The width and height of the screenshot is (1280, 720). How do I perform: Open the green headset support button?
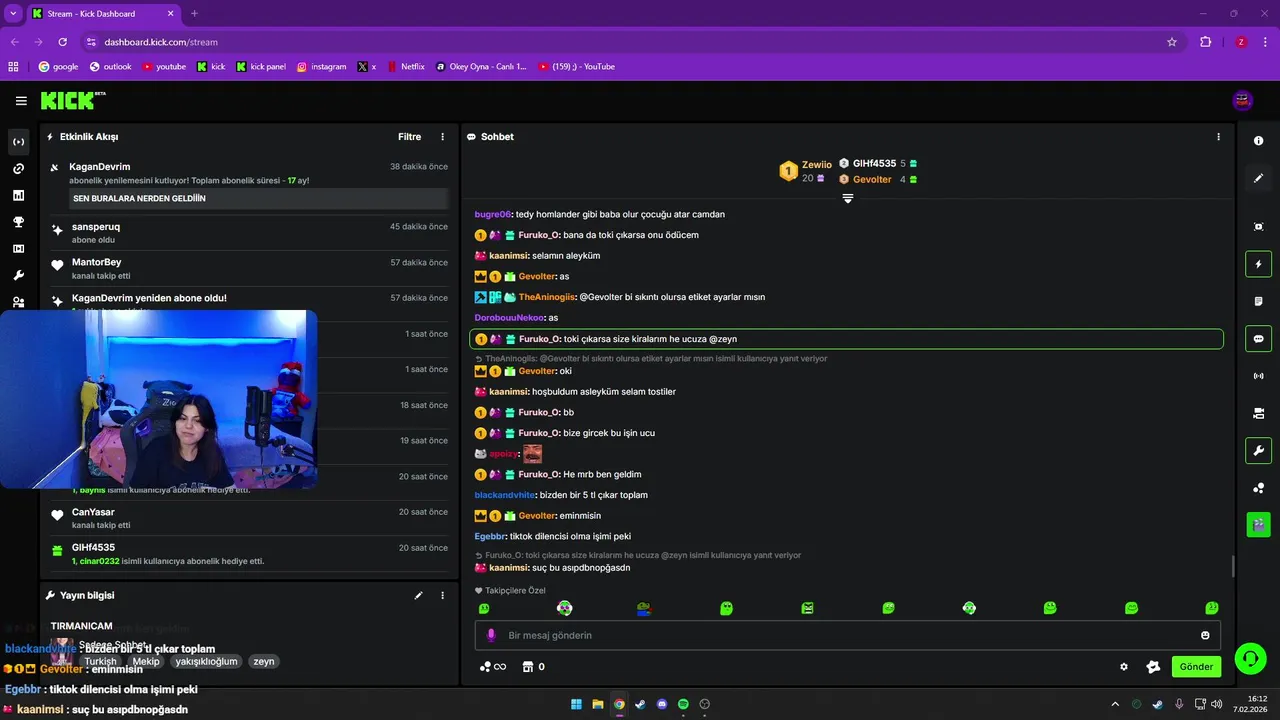tap(1249, 658)
